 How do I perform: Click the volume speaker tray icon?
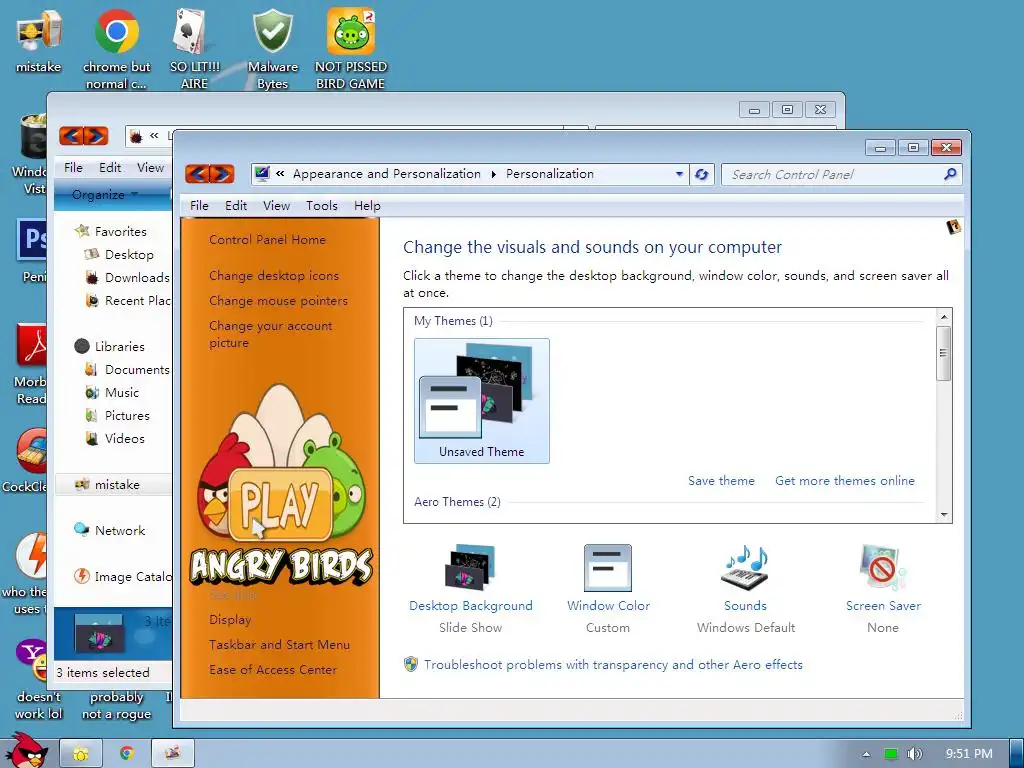click(915, 754)
